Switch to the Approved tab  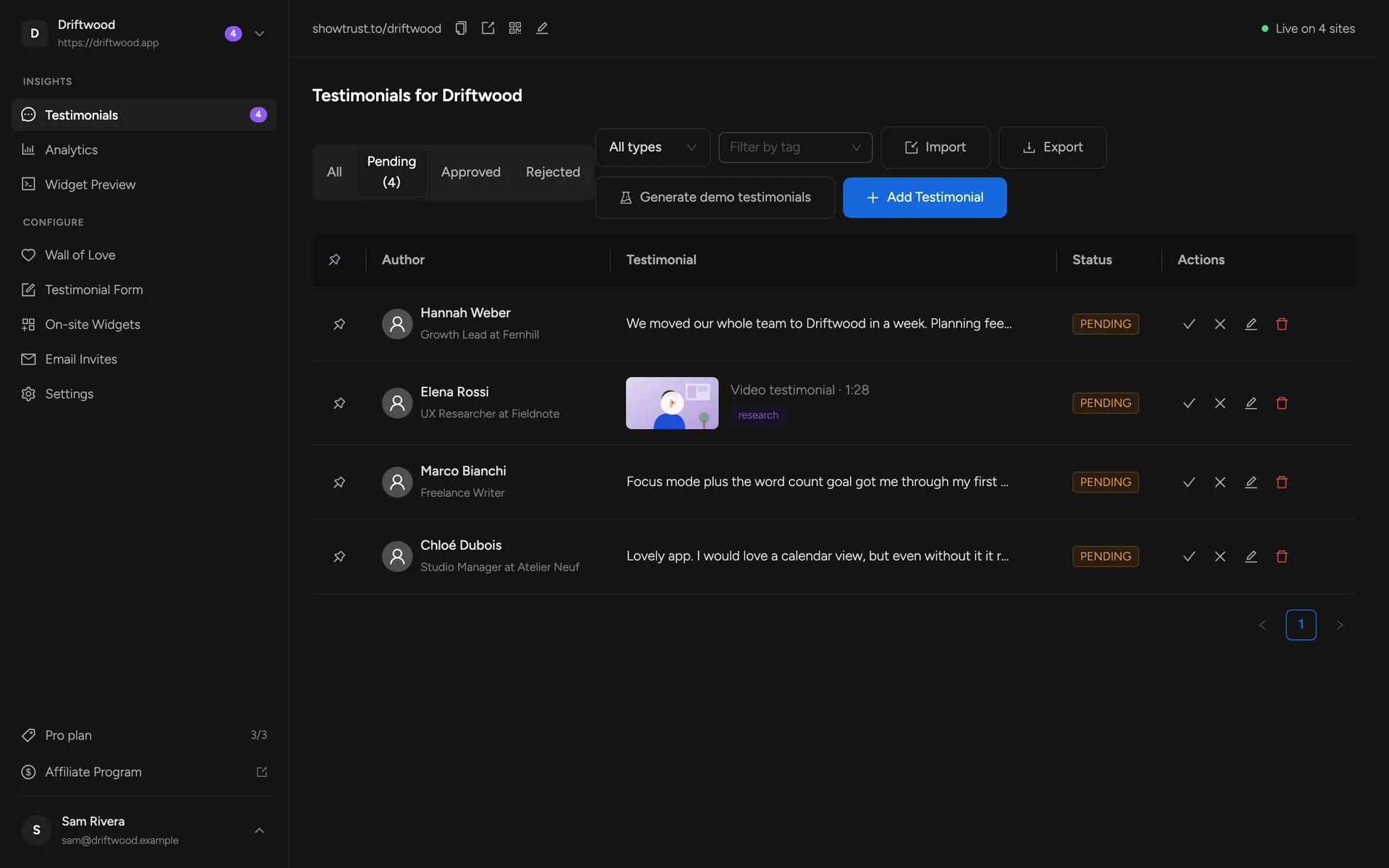coord(471,172)
